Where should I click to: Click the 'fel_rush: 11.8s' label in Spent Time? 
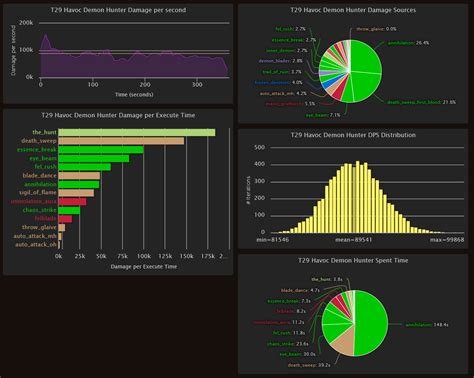click(289, 333)
